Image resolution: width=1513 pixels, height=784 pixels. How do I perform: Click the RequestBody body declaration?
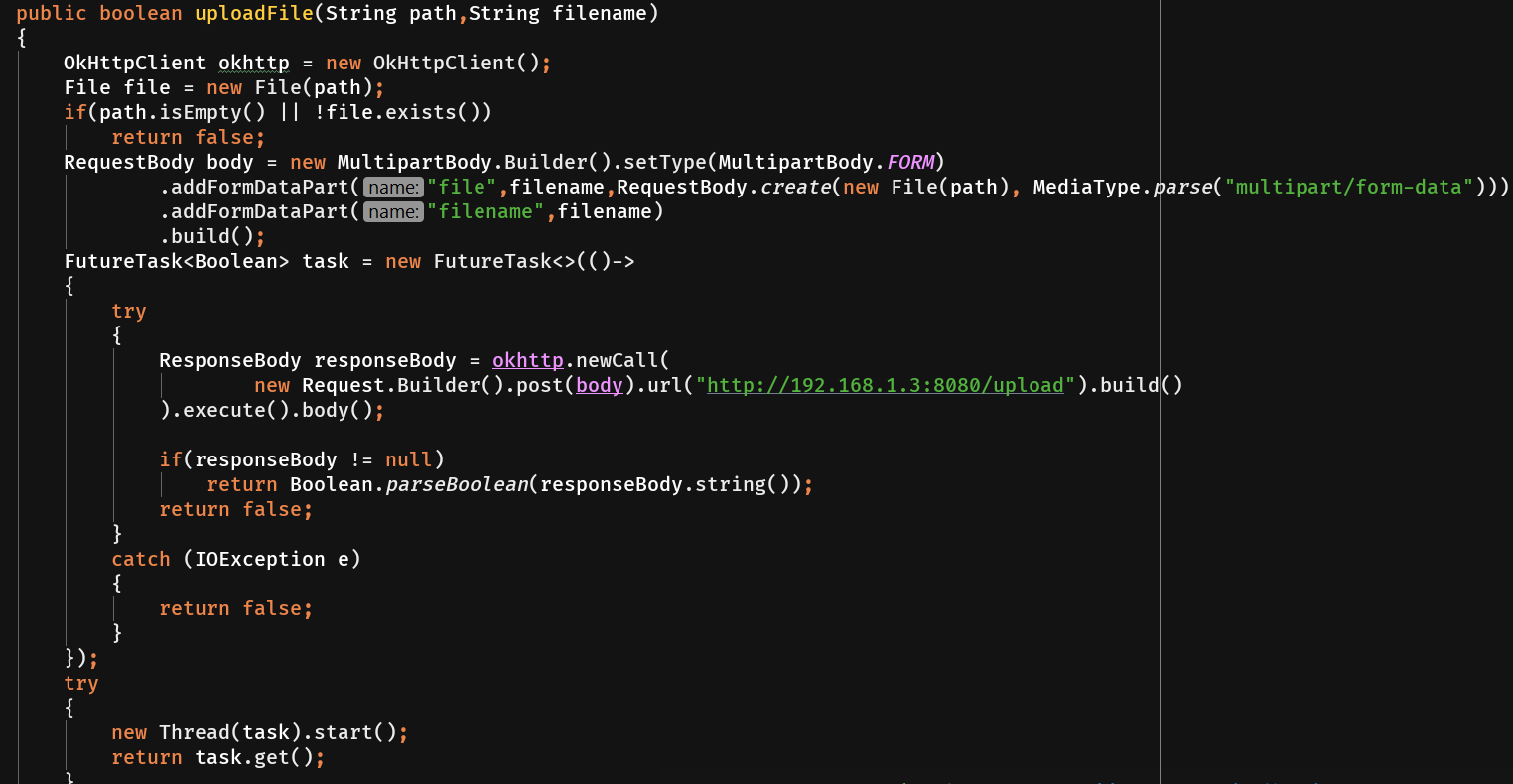[x=159, y=162]
